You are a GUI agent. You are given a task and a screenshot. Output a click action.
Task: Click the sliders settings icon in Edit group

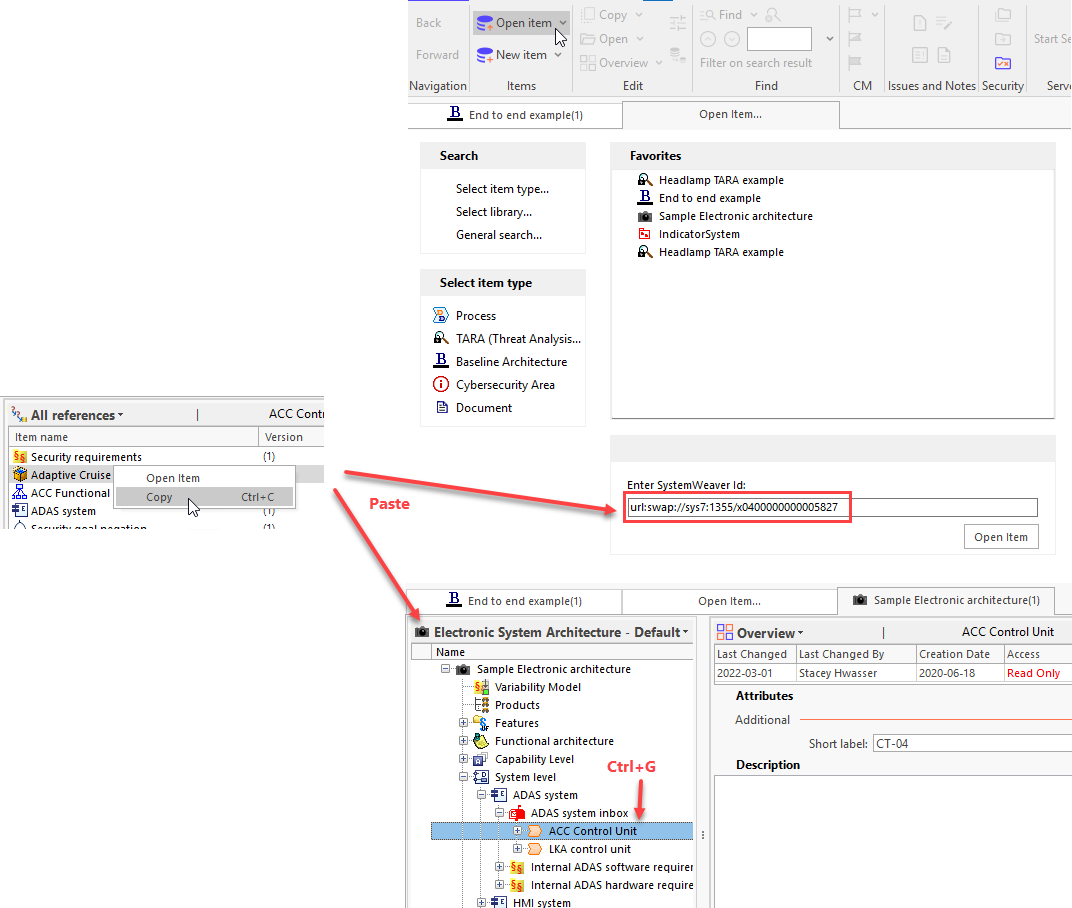click(678, 23)
